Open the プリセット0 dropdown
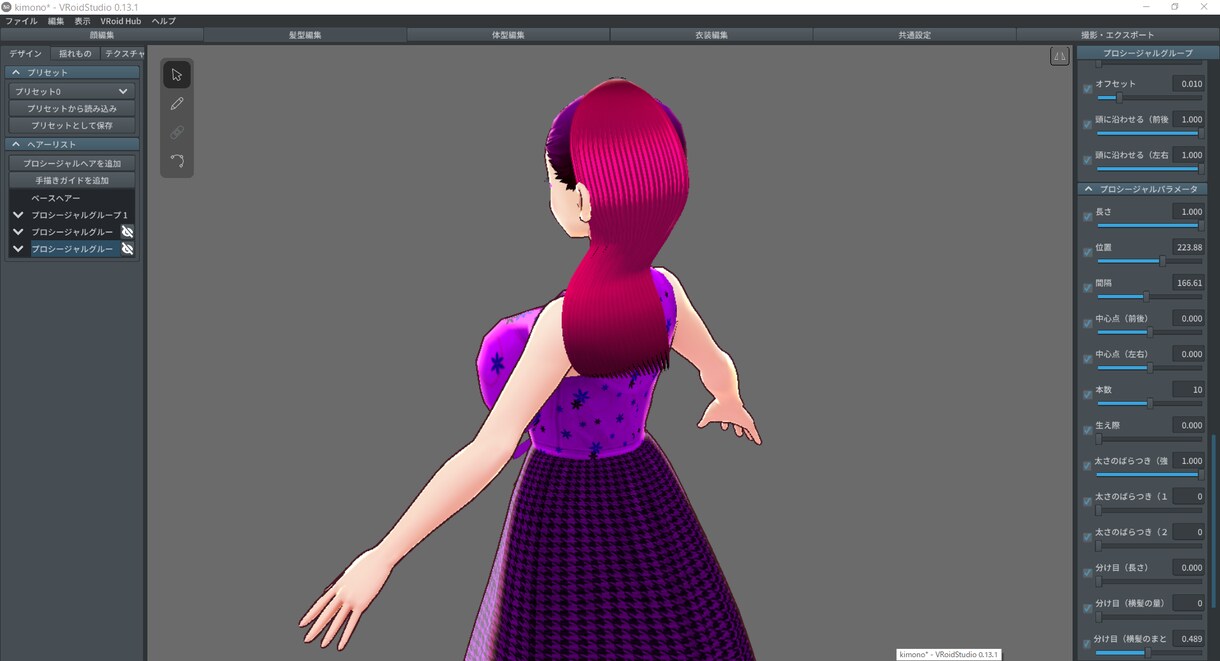 [x=72, y=91]
